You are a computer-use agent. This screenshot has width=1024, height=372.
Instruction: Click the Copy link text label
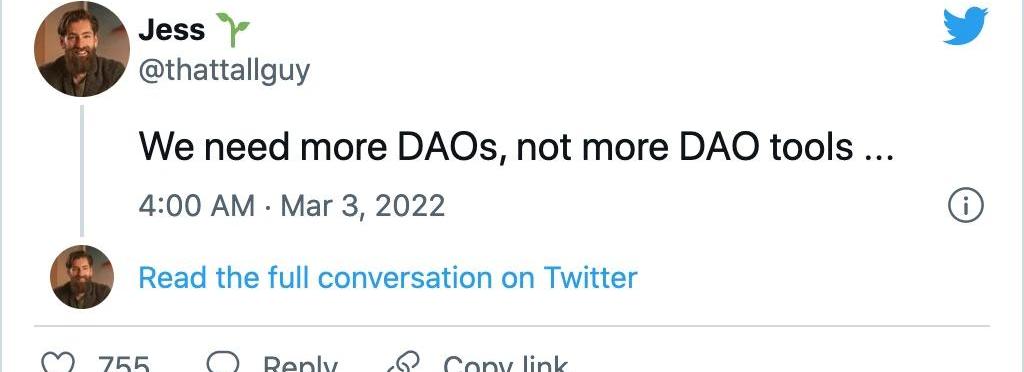505,364
